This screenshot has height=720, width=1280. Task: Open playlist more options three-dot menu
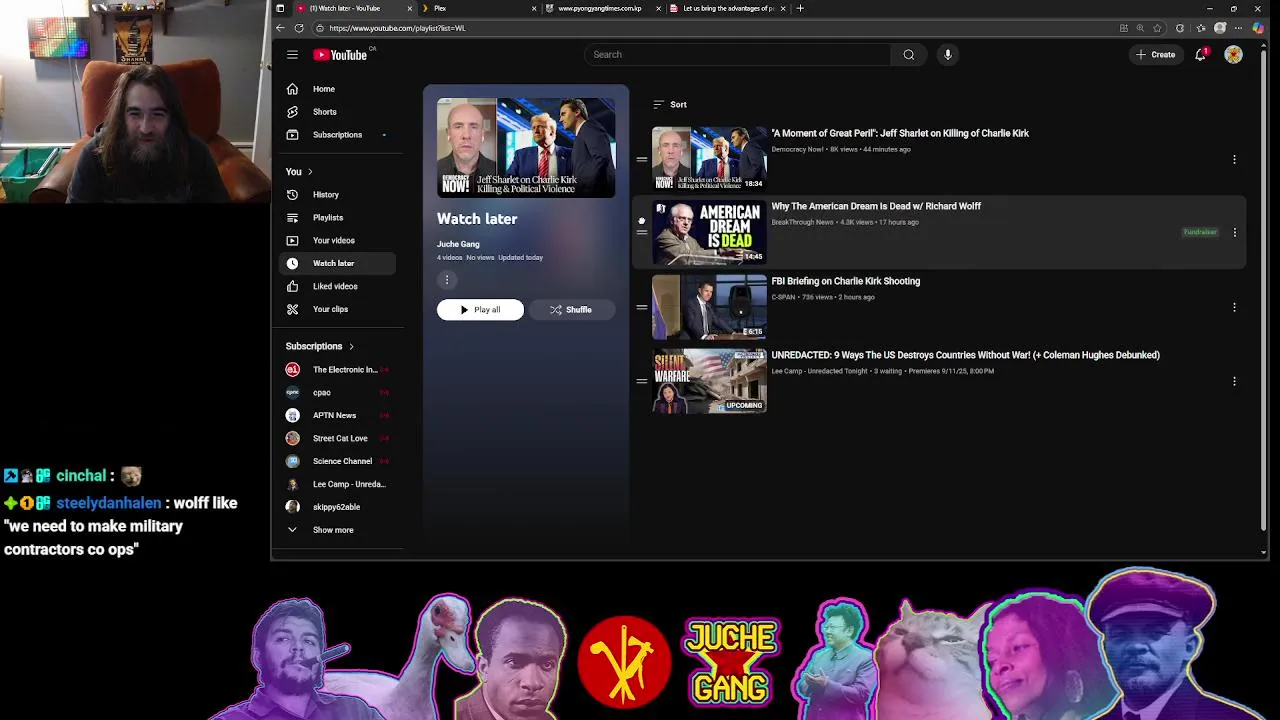tap(447, 280)
